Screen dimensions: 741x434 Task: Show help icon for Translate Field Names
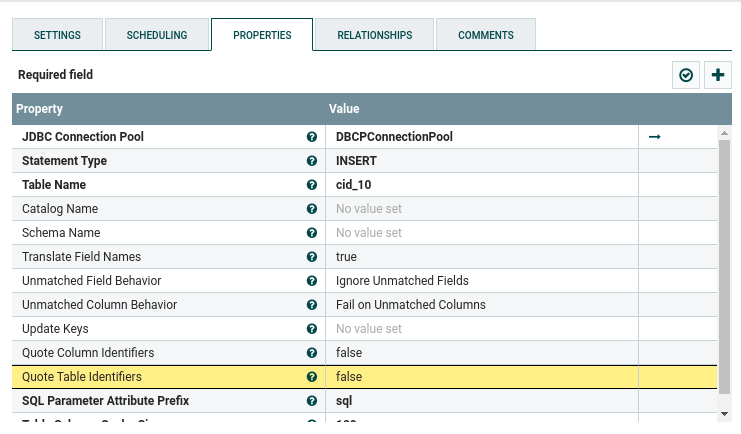pos(312,257)
